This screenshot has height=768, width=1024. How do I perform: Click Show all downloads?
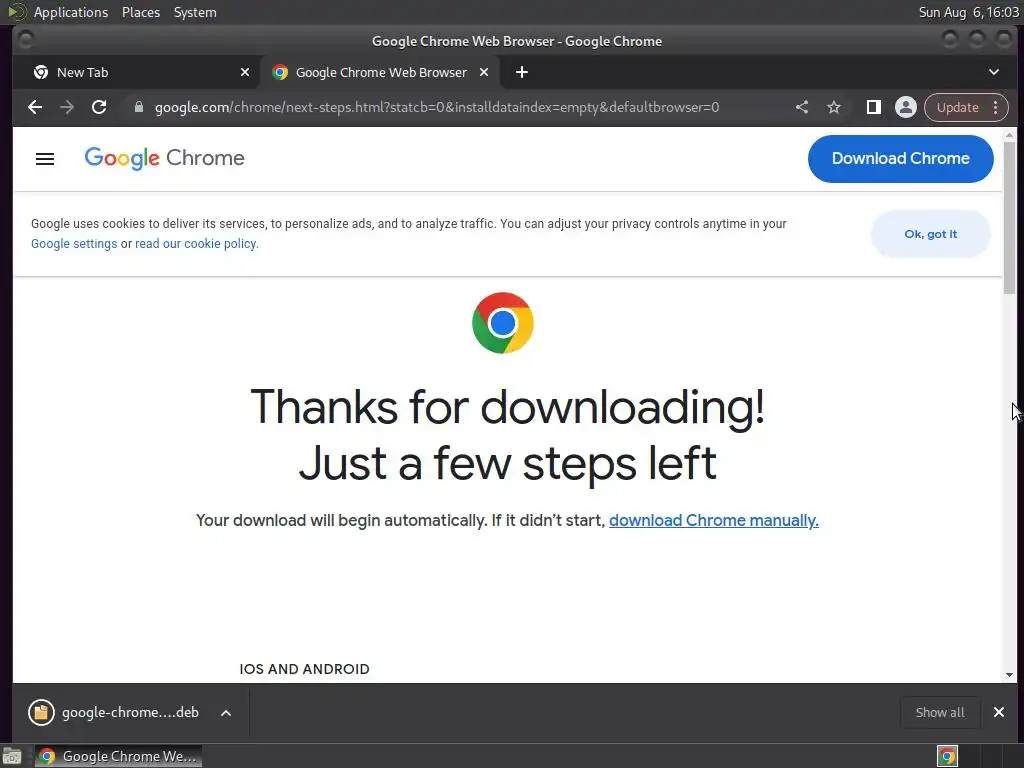point(940,712)
